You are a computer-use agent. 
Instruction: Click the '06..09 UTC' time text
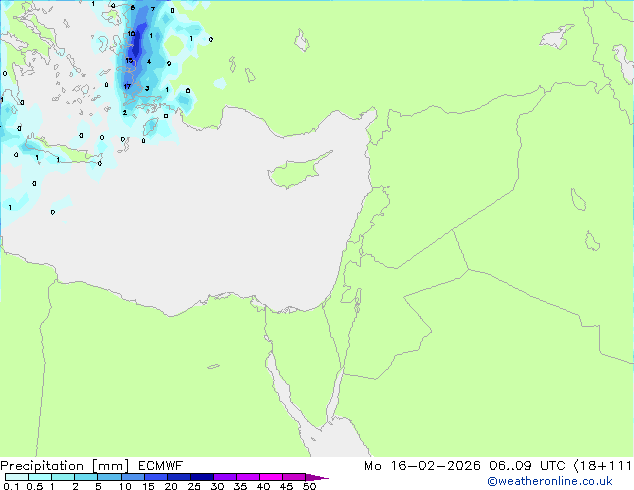(x=527, y=466)
